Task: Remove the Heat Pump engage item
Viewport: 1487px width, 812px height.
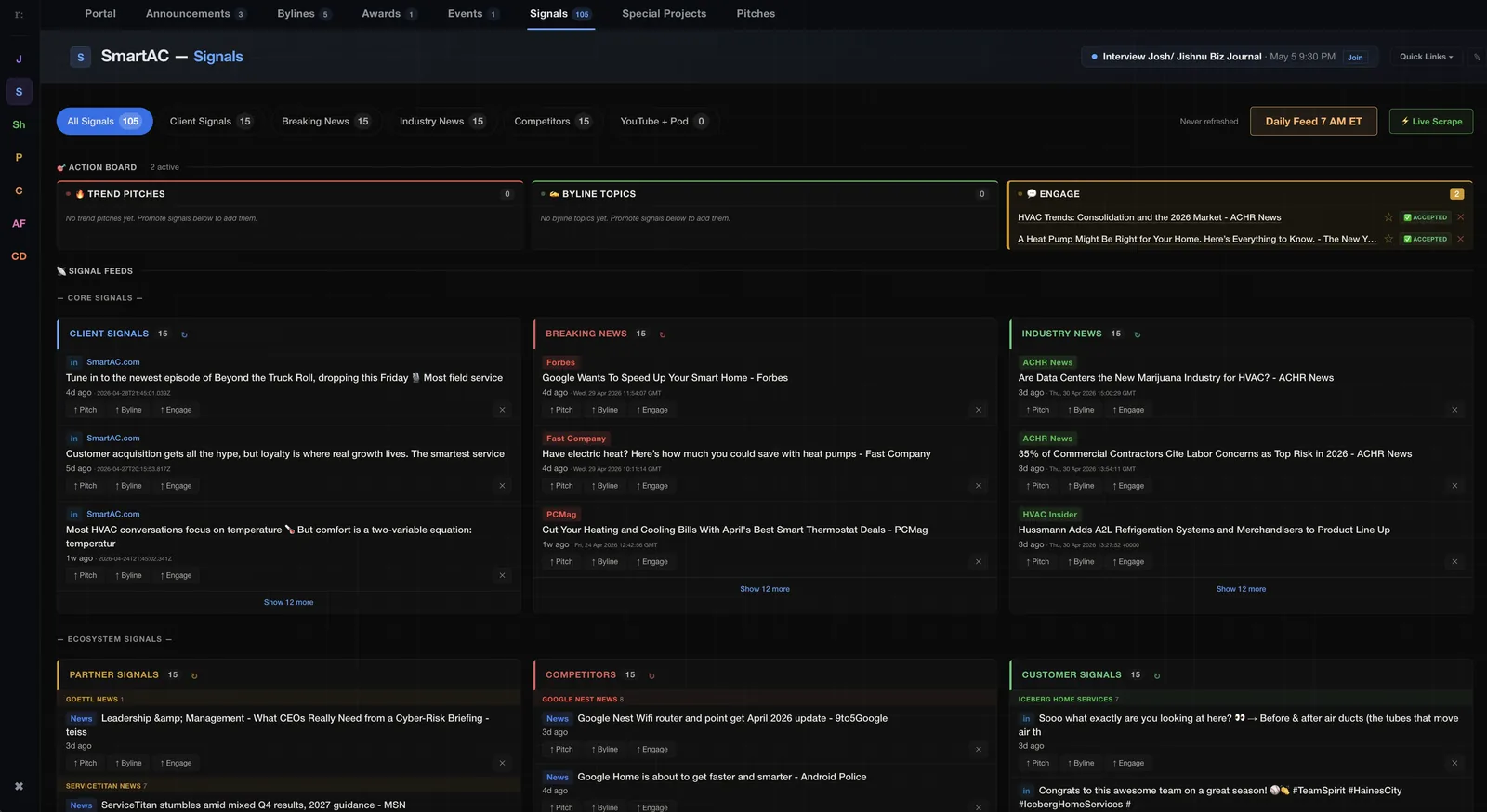Action: pyautogui.click(x=1460, y=239)
